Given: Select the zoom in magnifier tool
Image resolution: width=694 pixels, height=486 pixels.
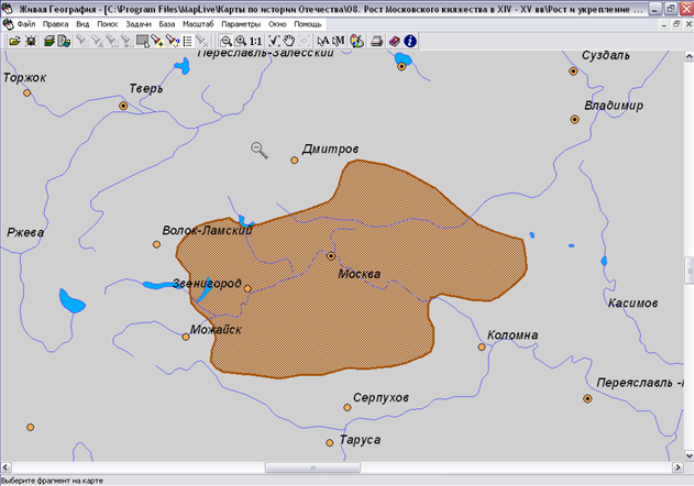Looking at the screenshot, I should click(241, 41).
